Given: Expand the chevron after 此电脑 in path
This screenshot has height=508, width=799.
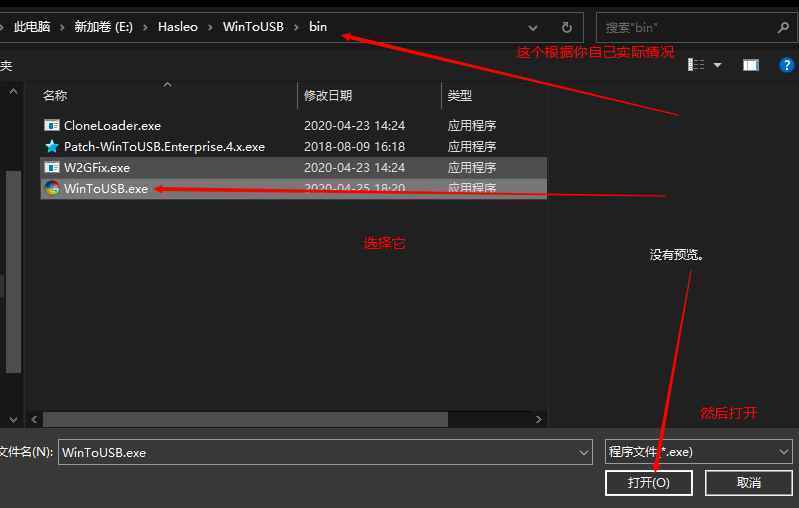Looking at the screenshot, I should pyautogui.click(x=62, y=27).
